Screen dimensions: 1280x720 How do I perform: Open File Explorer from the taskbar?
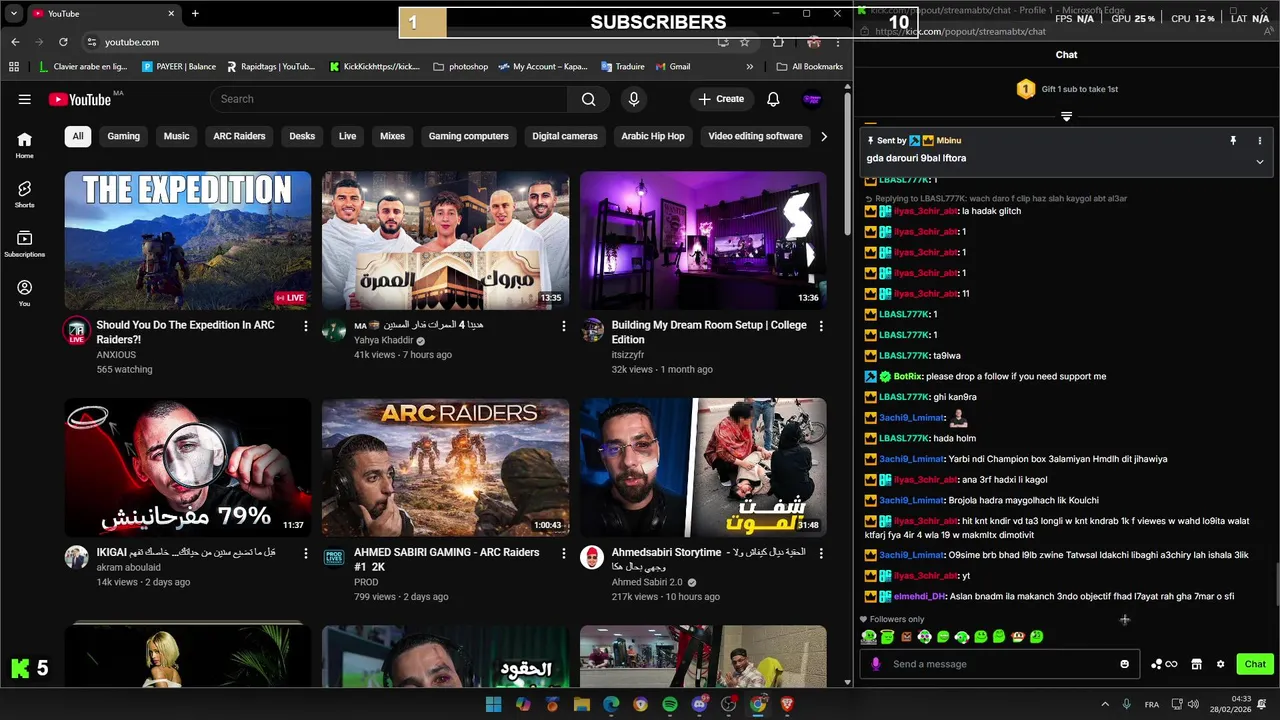(582, 704)
